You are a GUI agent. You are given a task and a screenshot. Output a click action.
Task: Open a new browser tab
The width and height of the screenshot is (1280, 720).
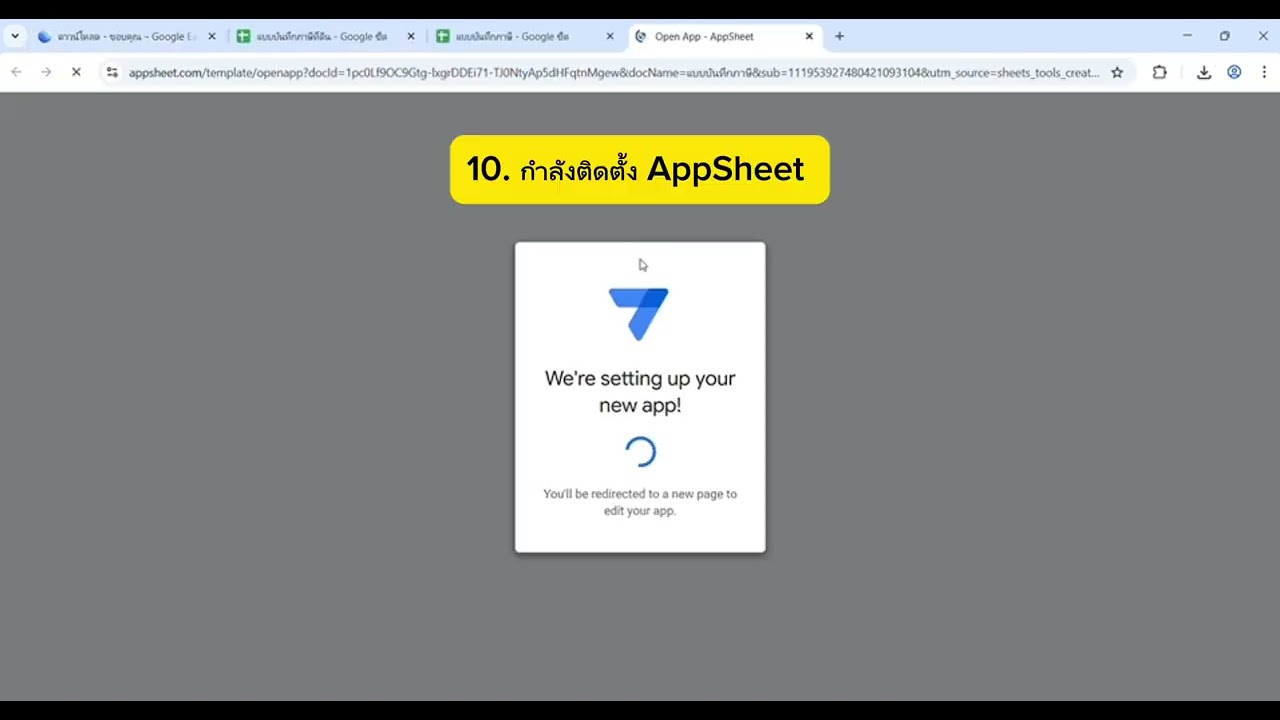[x=839, y=36]
